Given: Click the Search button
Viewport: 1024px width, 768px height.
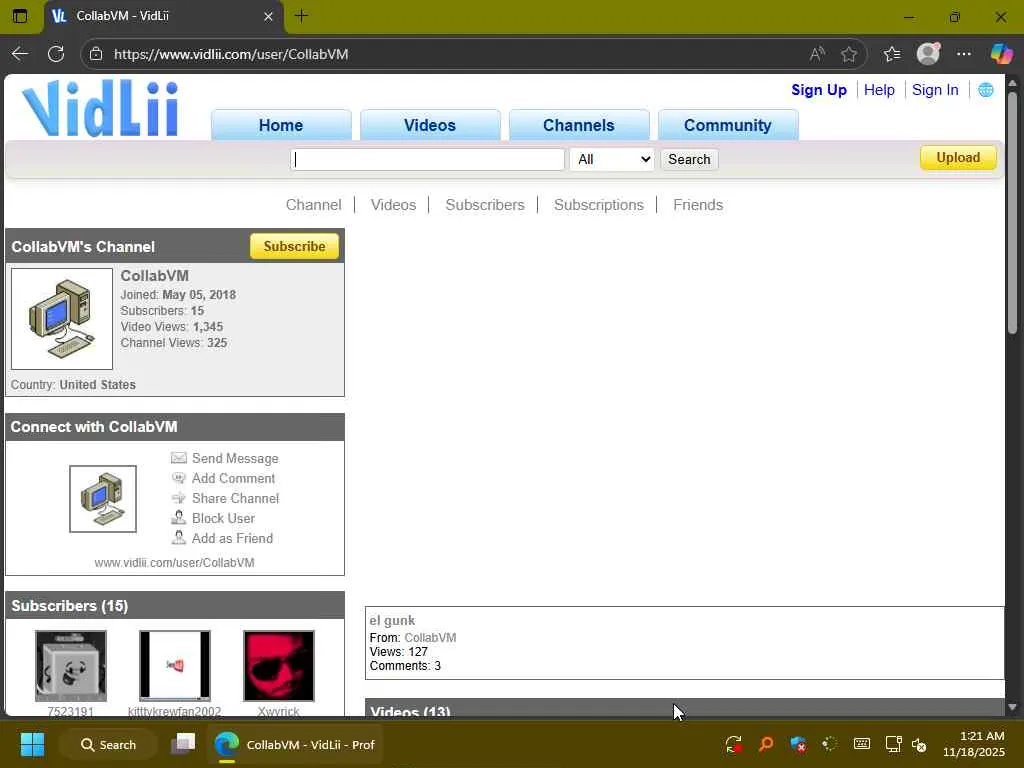Looking at the screenshot, I should (x=689, y=159).
